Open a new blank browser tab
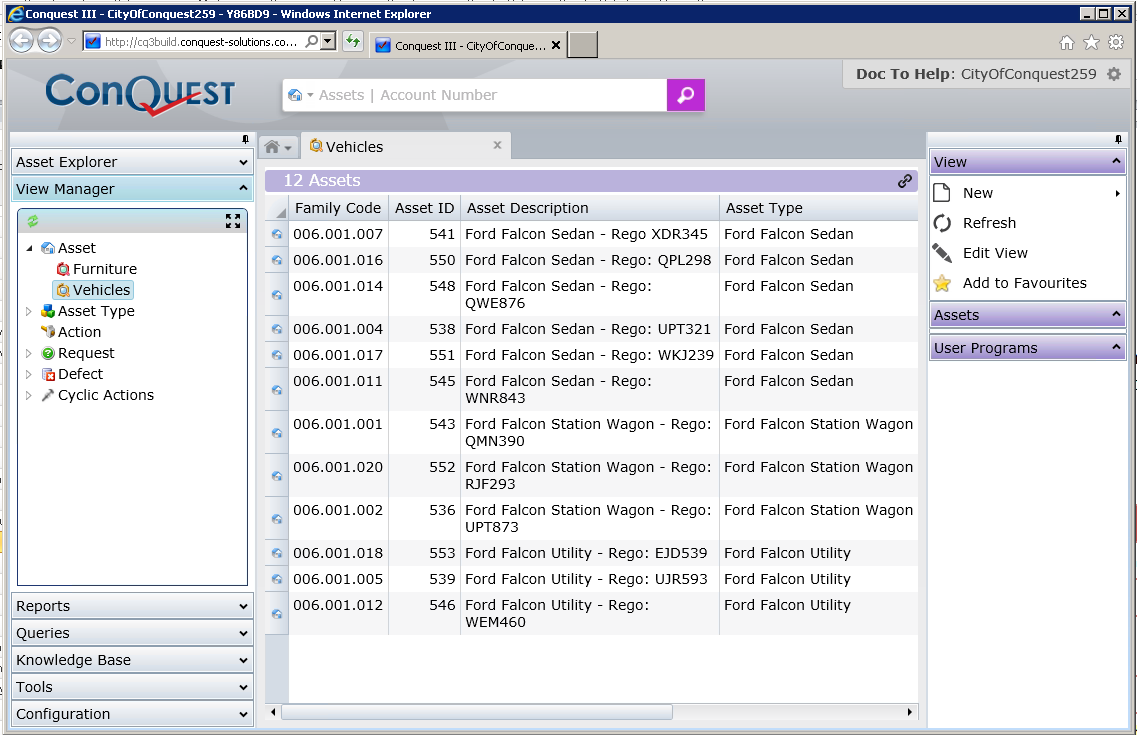The width and height of the screenshot is (1137, 735). [583, 45]
